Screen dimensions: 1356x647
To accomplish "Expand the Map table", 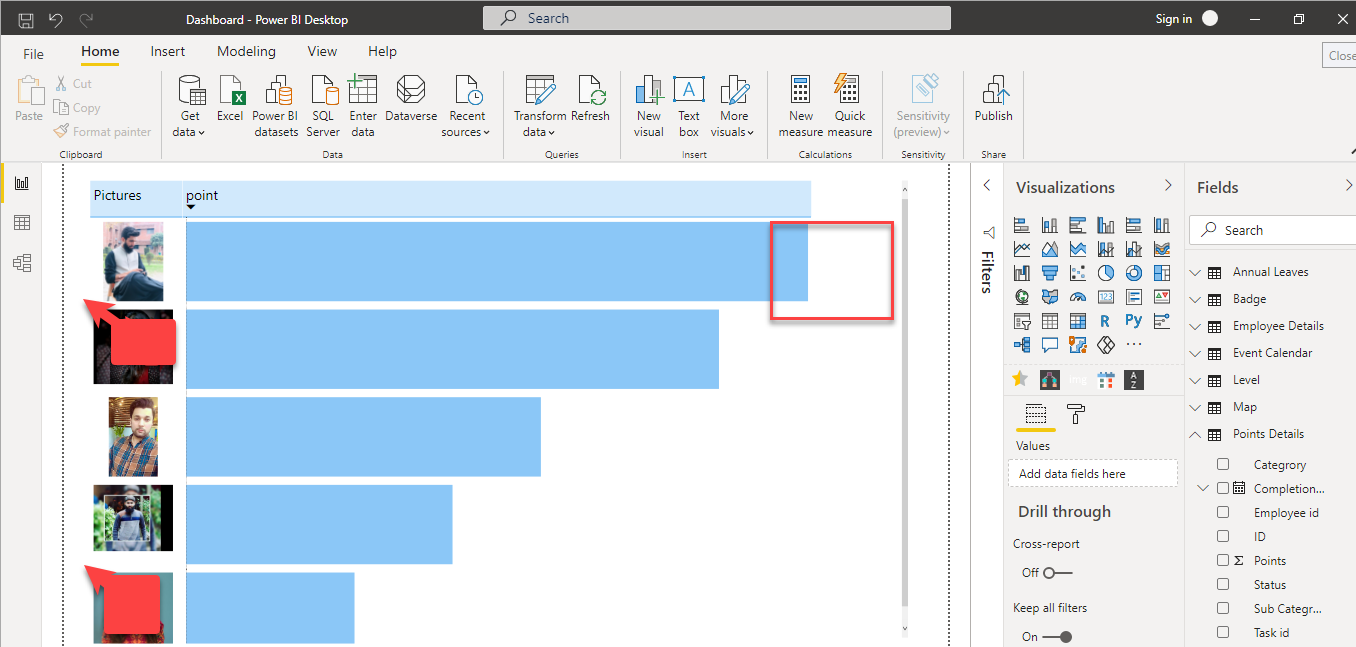I will [1194, 407].
